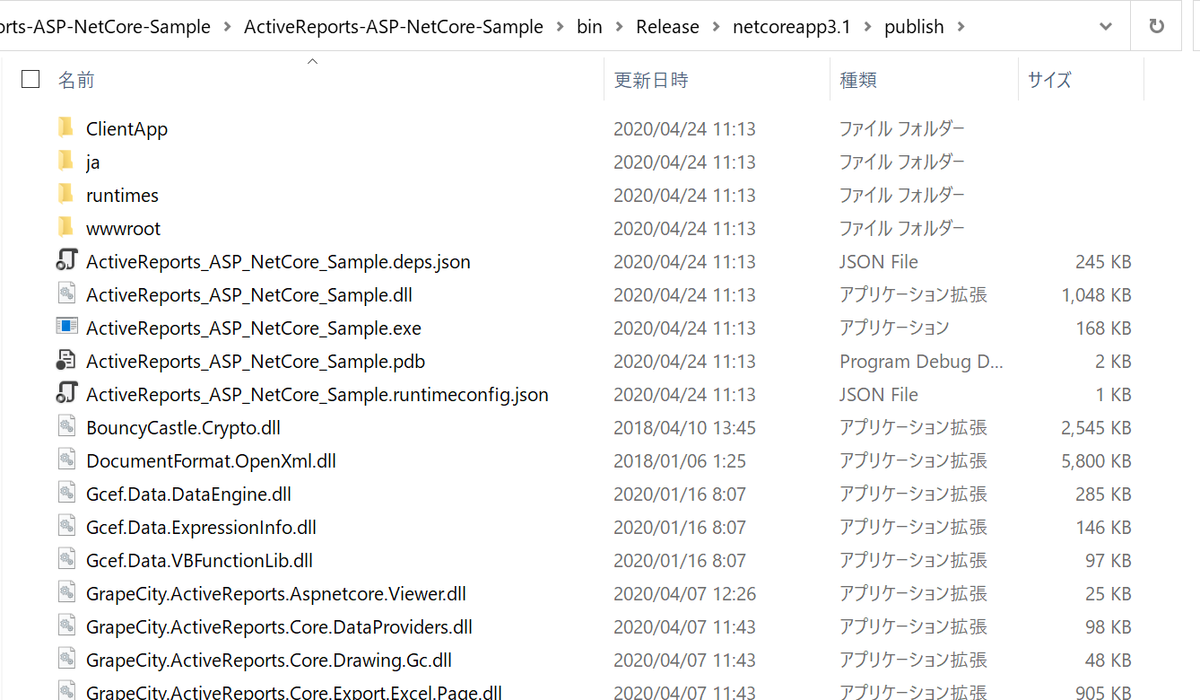Viewport: 1200px width, 700px height.
Task: Click the ClientApp folder icon
Action: [65, 127]
